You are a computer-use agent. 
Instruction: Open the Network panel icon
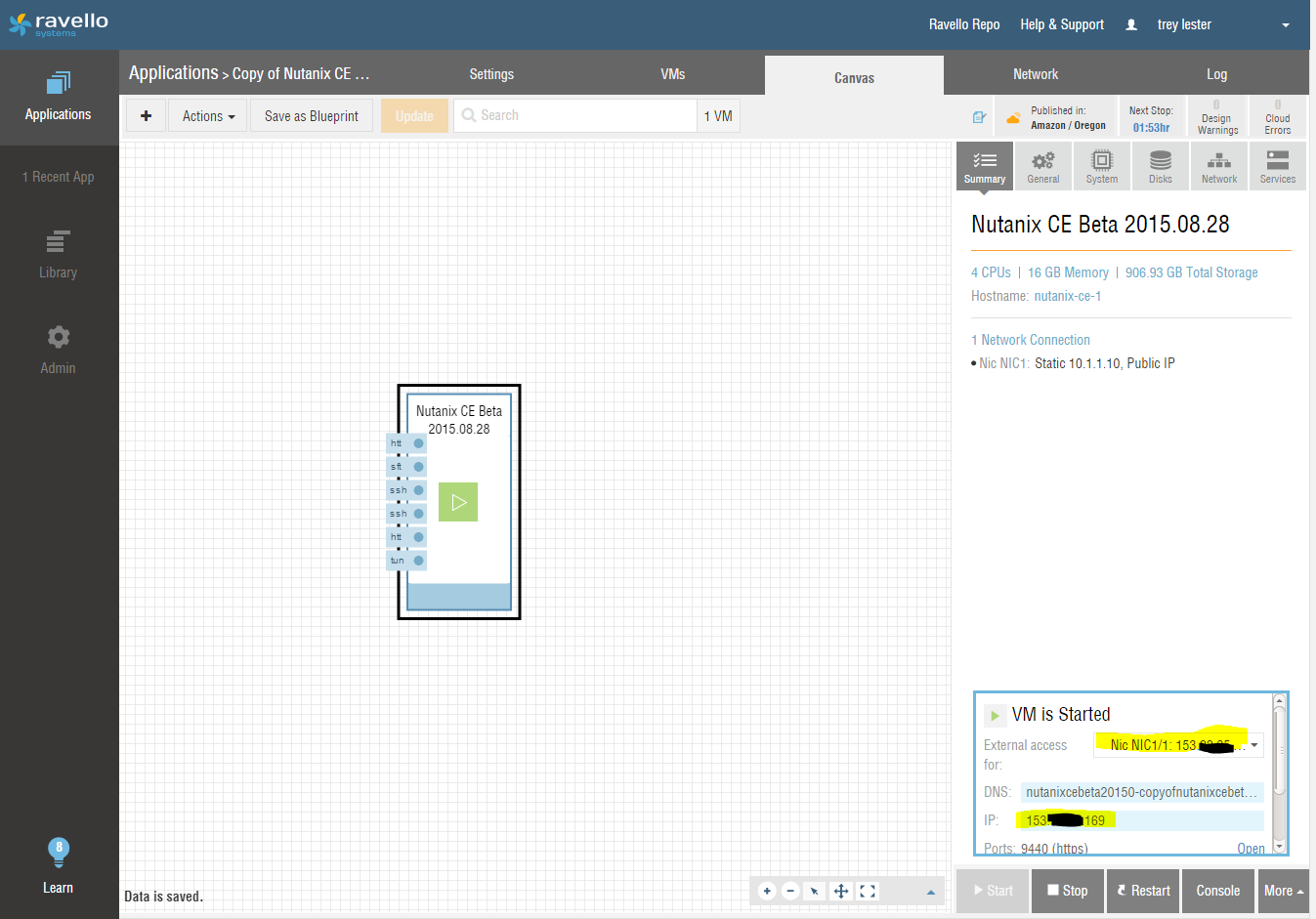coord(1218,165)
